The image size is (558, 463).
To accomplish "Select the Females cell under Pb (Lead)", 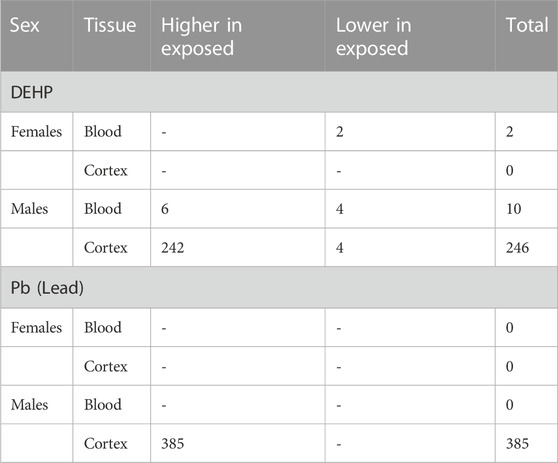I will click(36, 327).
